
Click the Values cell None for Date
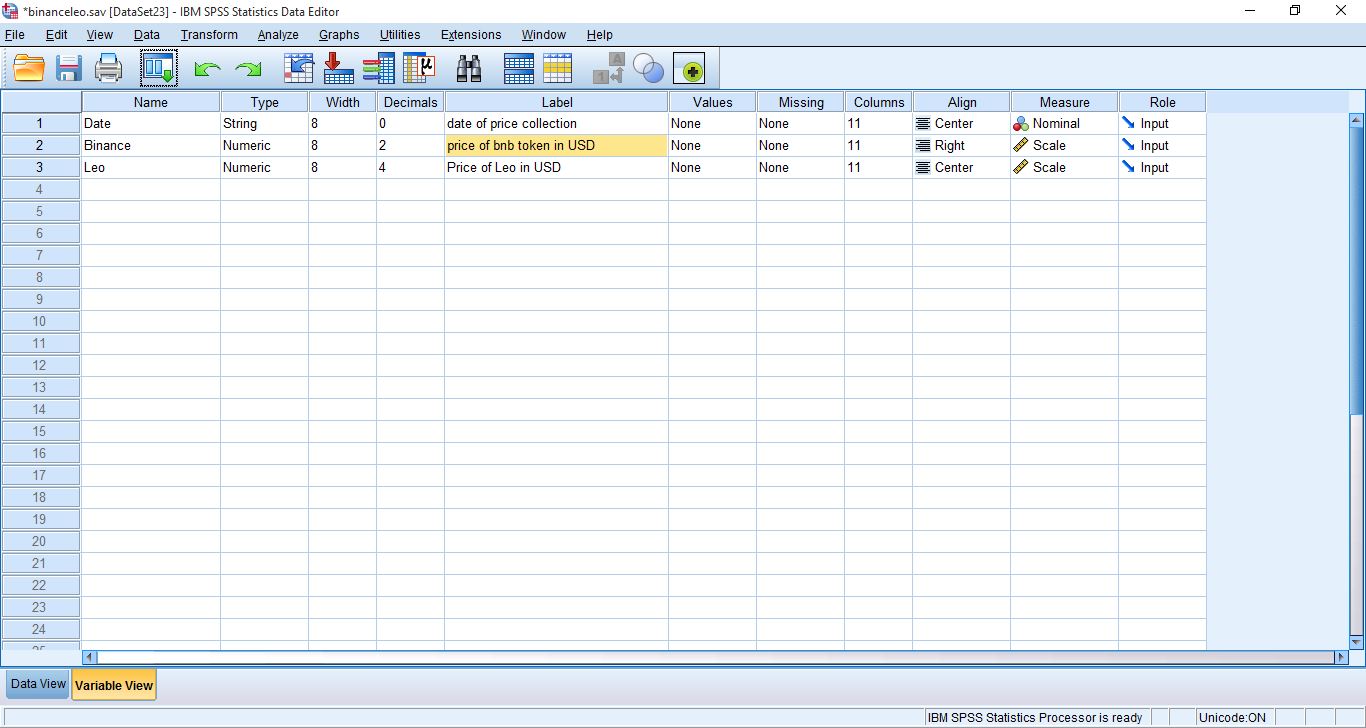(x=713, y=124)
